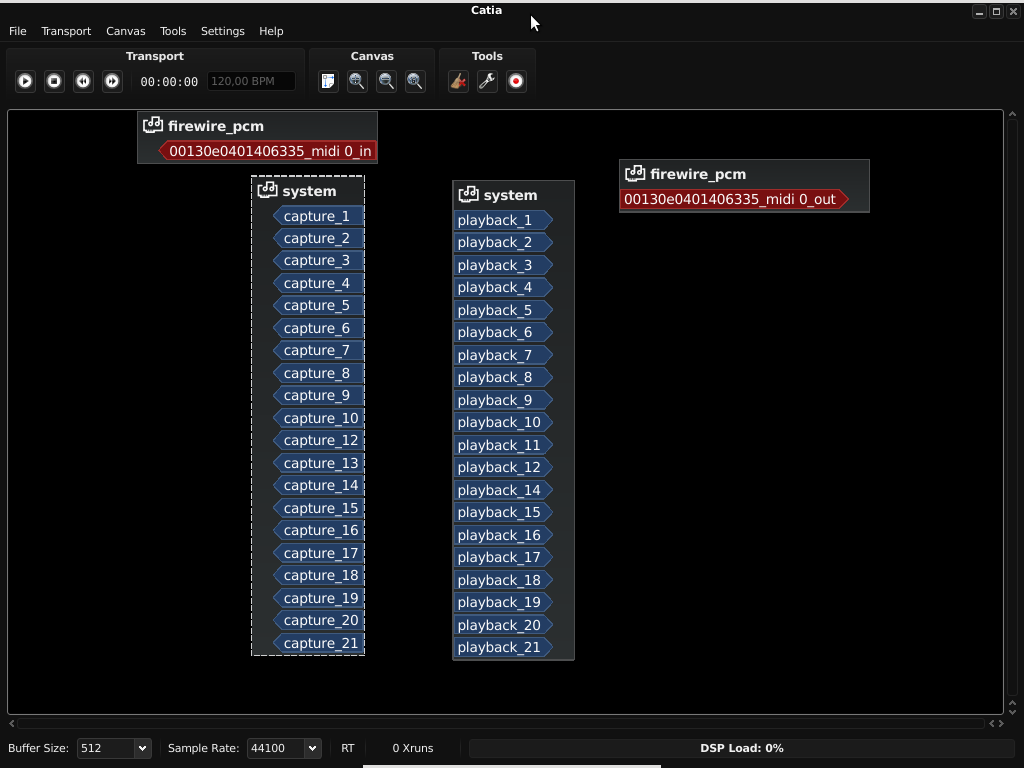The width and height of the screenshot is (1024, 768).
Task: Click the DSP Load progress bar
Action: coord(741,748)
